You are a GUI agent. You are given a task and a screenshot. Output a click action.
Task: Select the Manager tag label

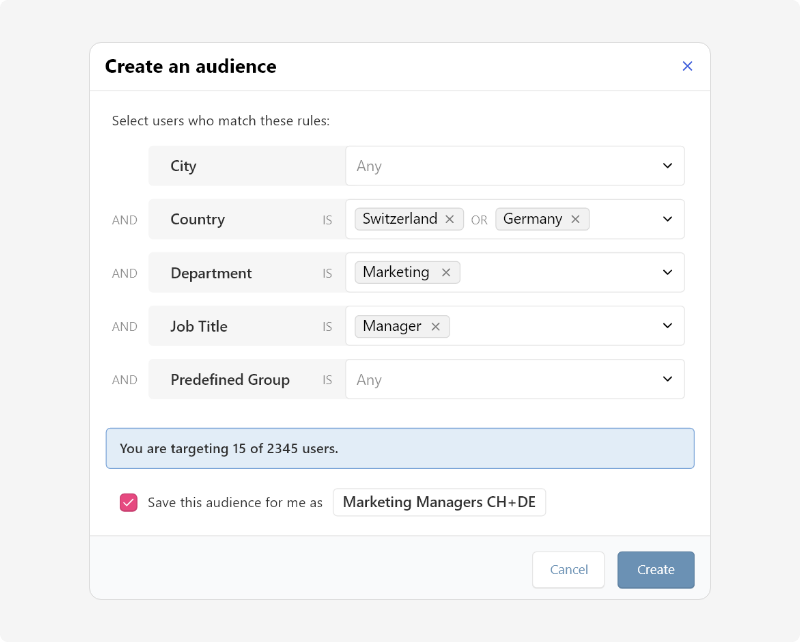pos(392,326)
